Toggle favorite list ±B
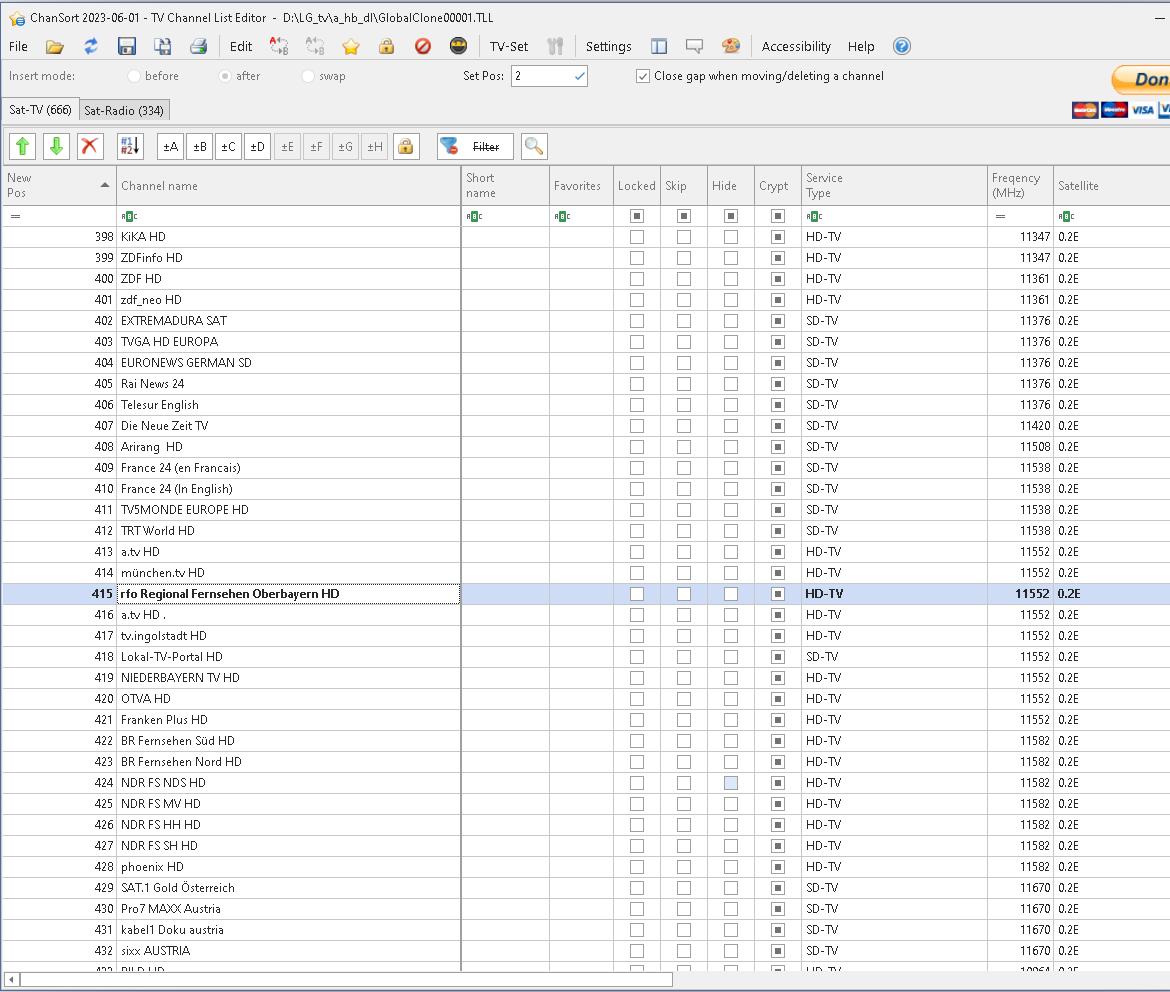Viewport: 1170px width, 992px height. (x=200, y=146)
